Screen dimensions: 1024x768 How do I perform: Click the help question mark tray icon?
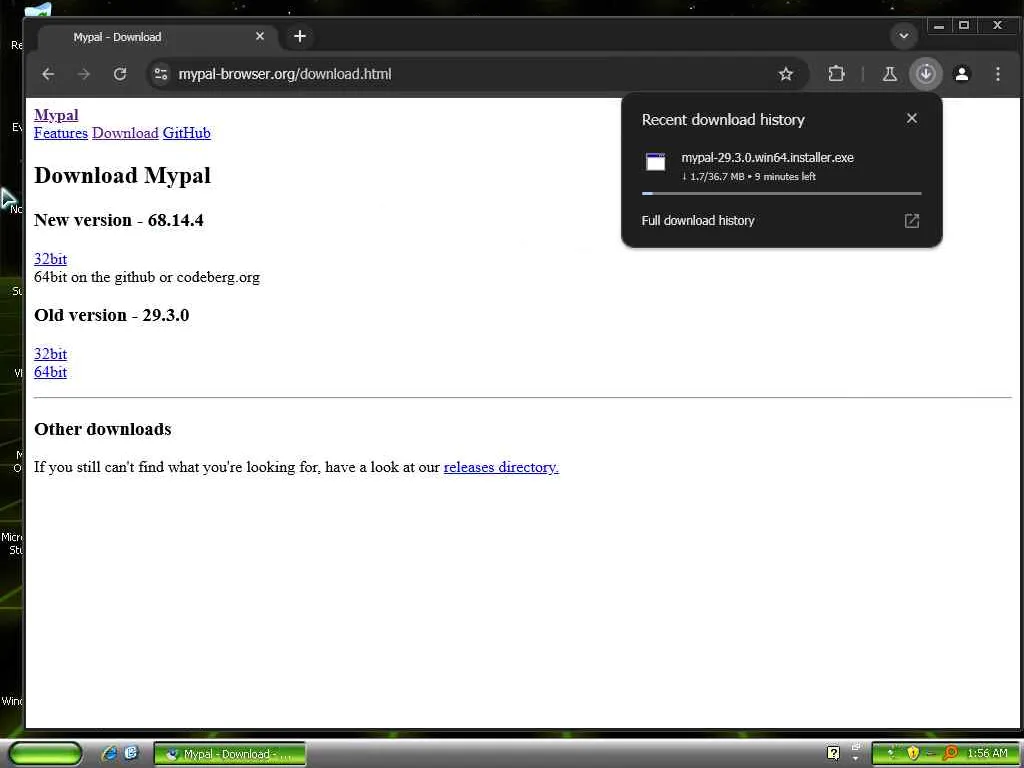(833, 754)
